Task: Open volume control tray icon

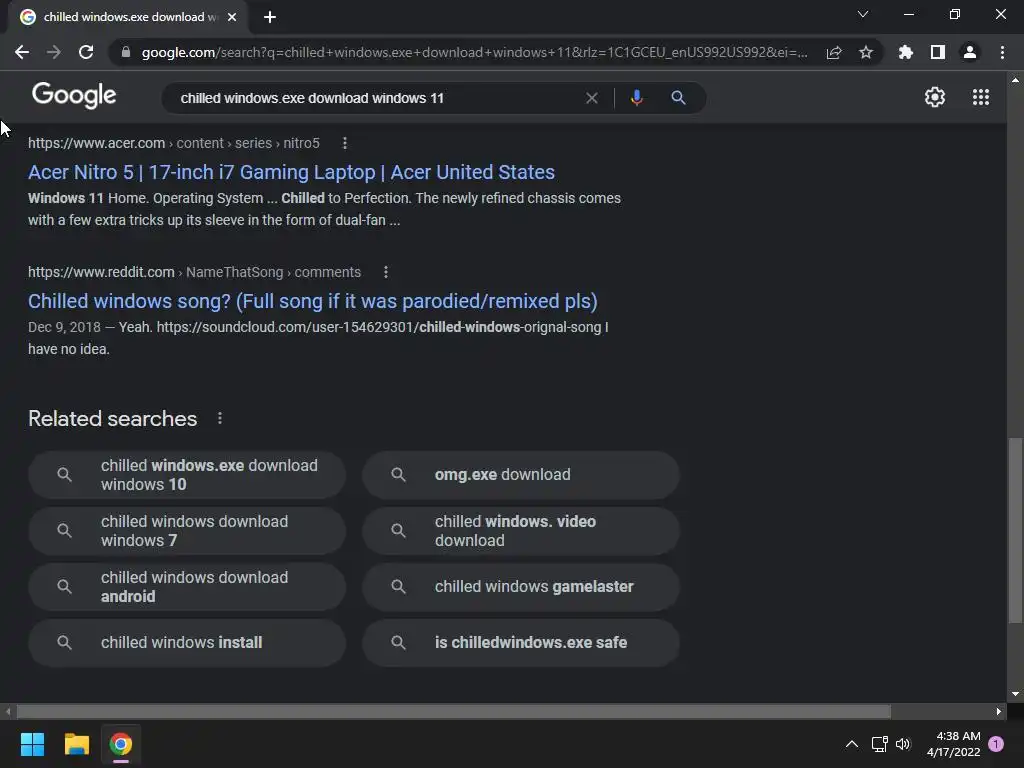Action: 903,744
